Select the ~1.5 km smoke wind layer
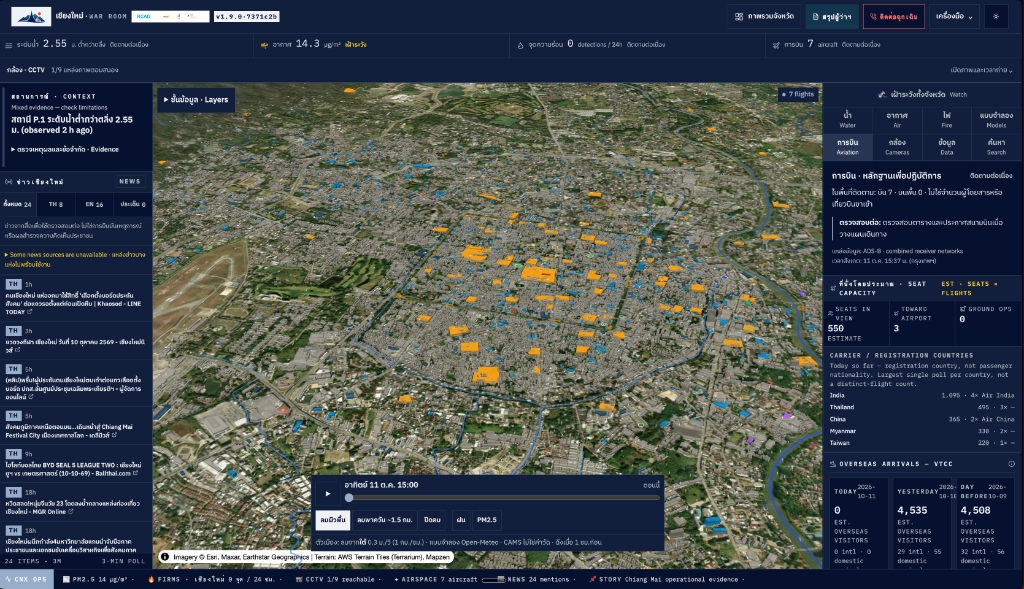 tap(385, 520)
